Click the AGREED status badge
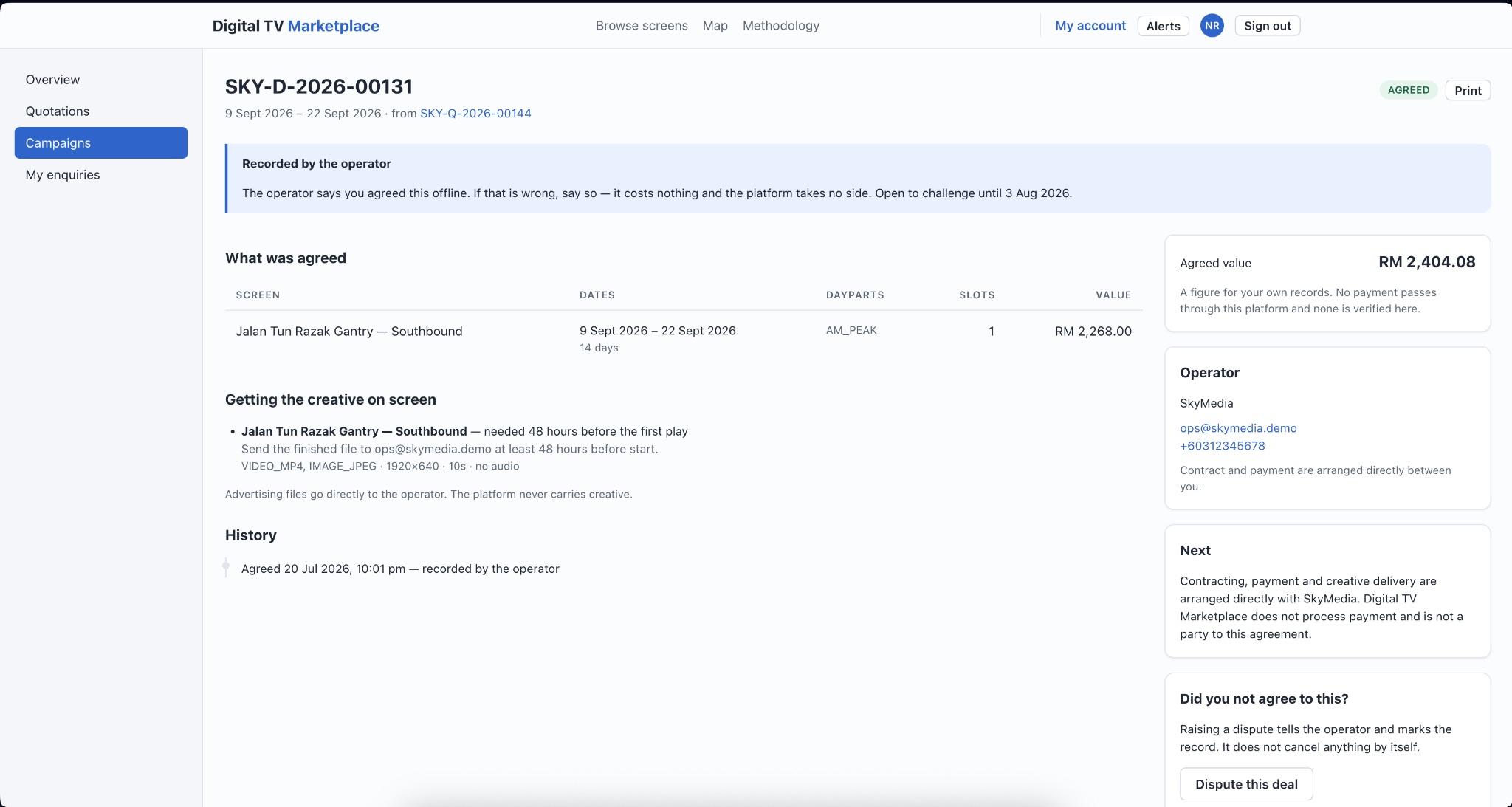 pyautogui.click(x=1408, y=90)
